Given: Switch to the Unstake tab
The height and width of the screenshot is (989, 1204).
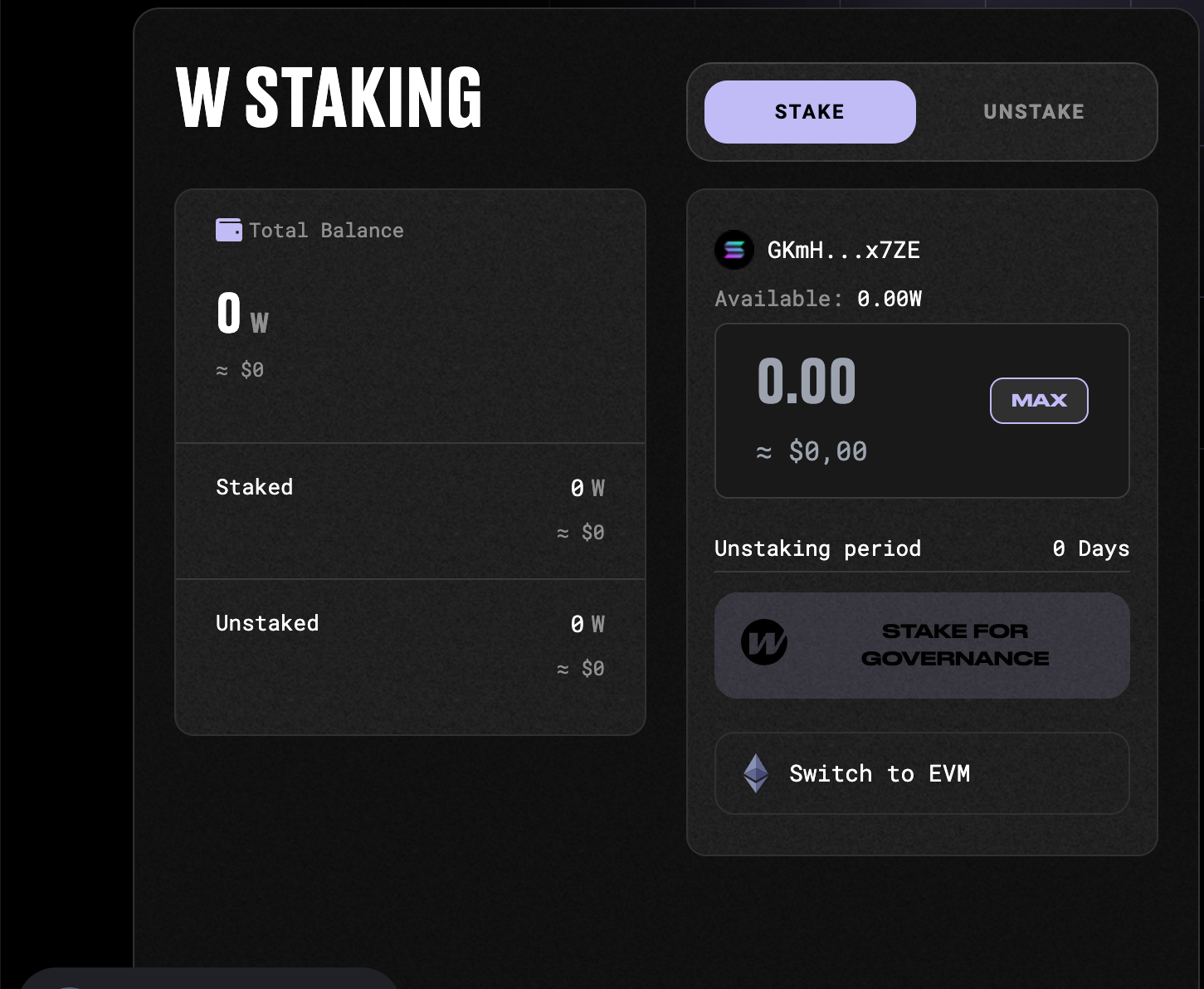Looking at the screenshot, I should click(x=1033, y=112).
